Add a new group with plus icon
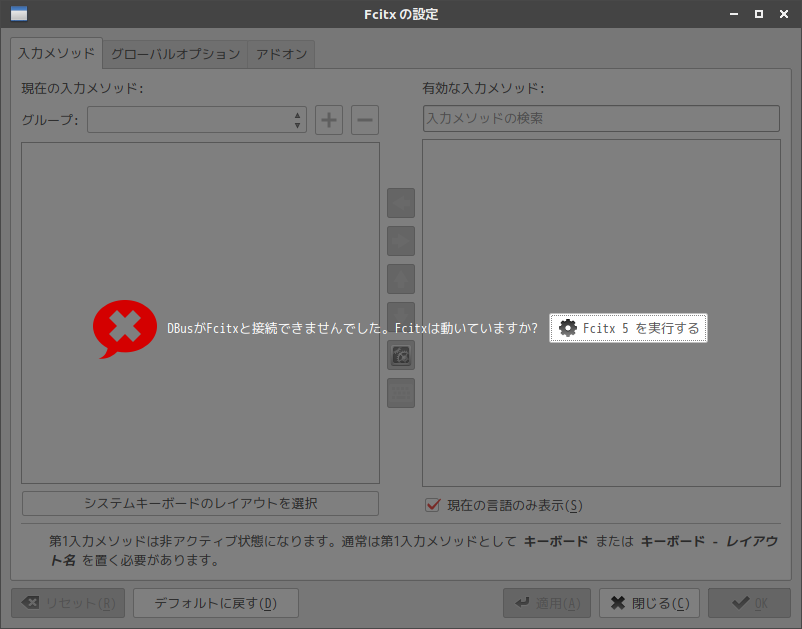The image size is (802, 629). (329, 120)
